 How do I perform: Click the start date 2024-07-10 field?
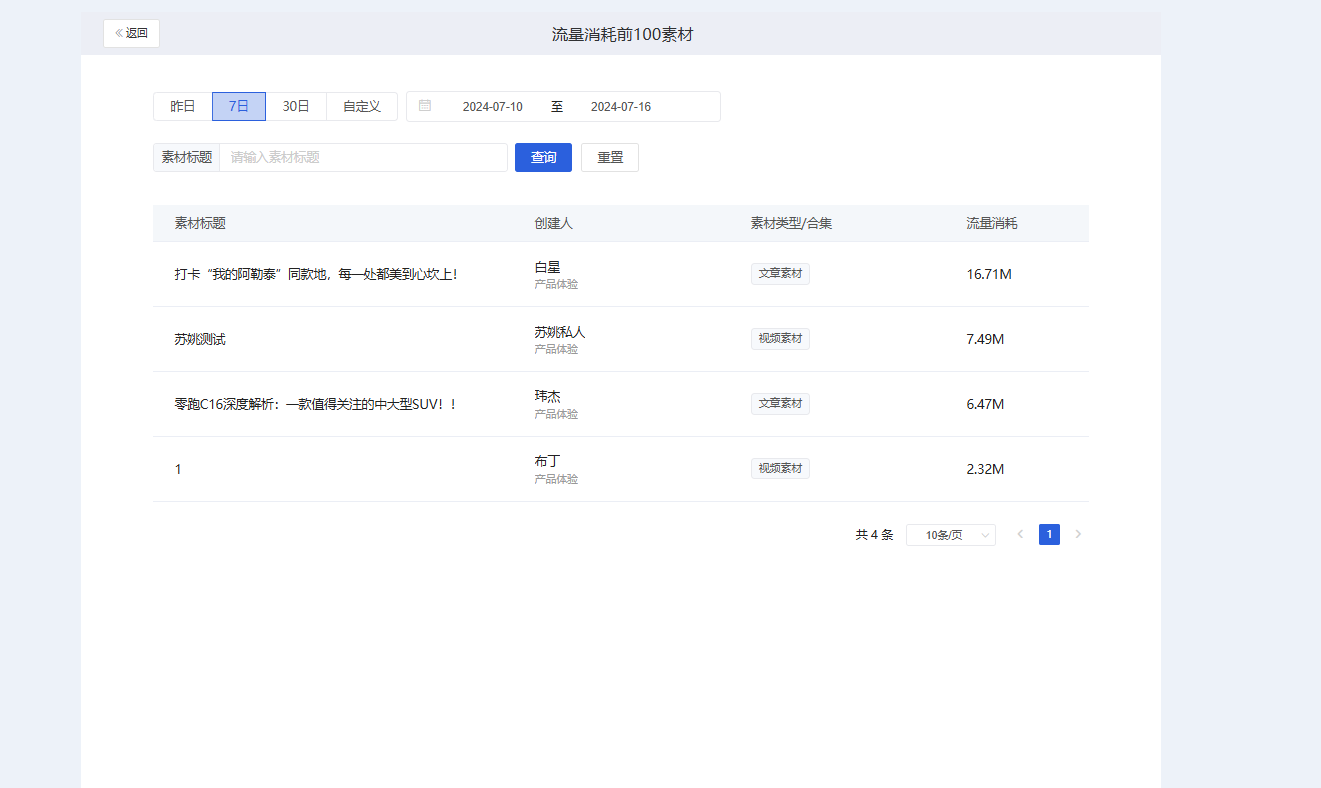(493, 107)
